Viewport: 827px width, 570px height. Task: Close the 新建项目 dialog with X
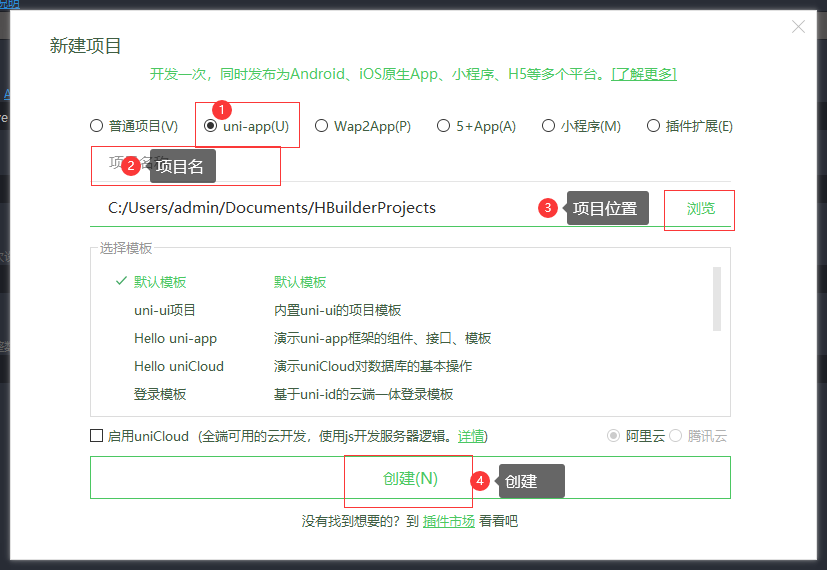click(x=798, y=26)
